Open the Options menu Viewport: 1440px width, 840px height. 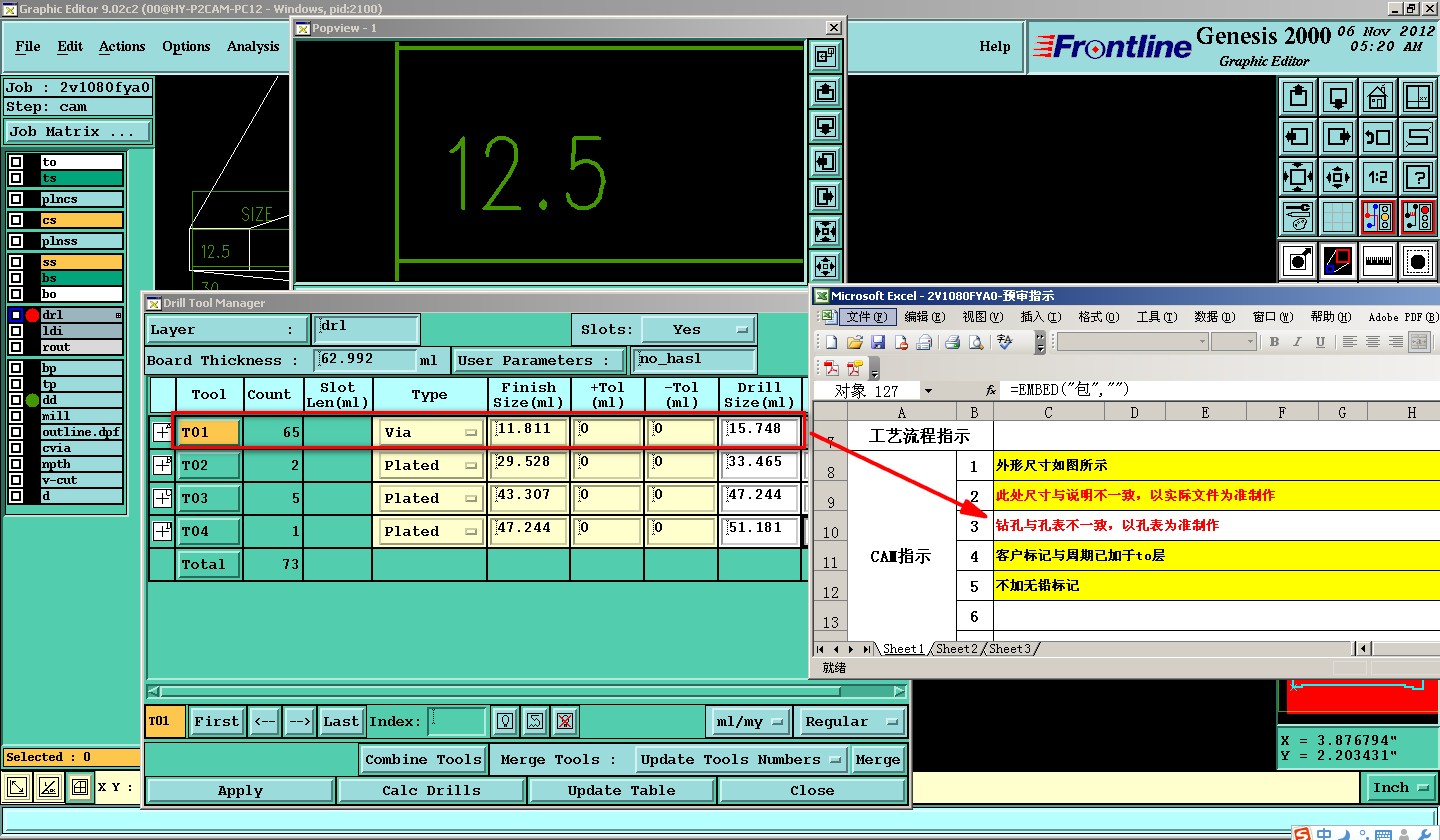(186, 46)
